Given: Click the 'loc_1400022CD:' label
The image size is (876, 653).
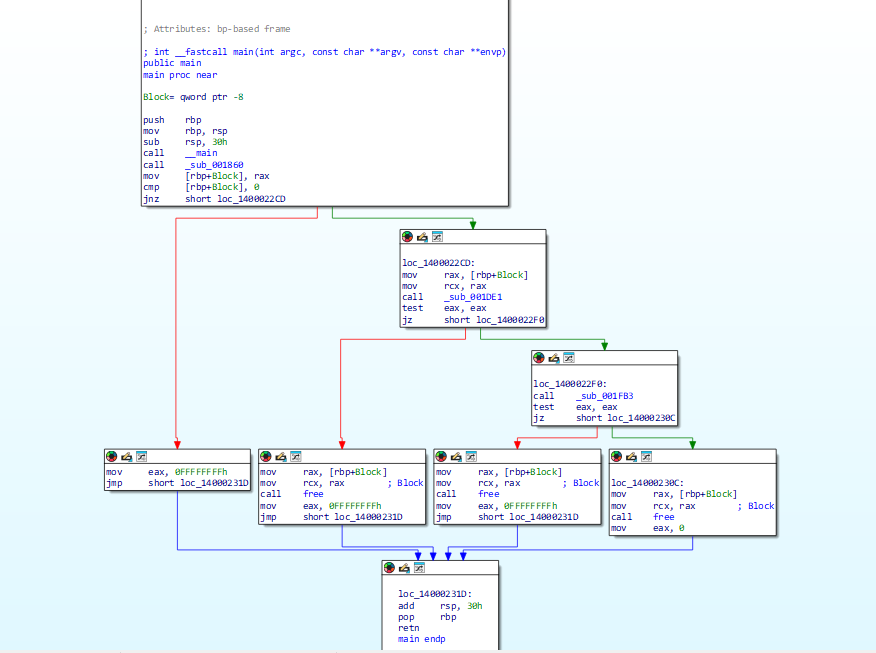Looking at the screenshot, I should coord(439,263).
